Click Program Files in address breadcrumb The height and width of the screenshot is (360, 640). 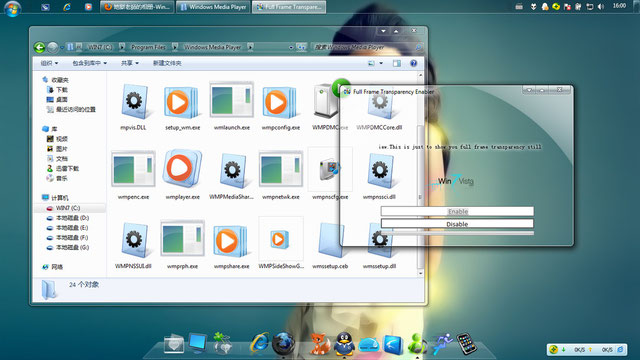pos(148,47)
